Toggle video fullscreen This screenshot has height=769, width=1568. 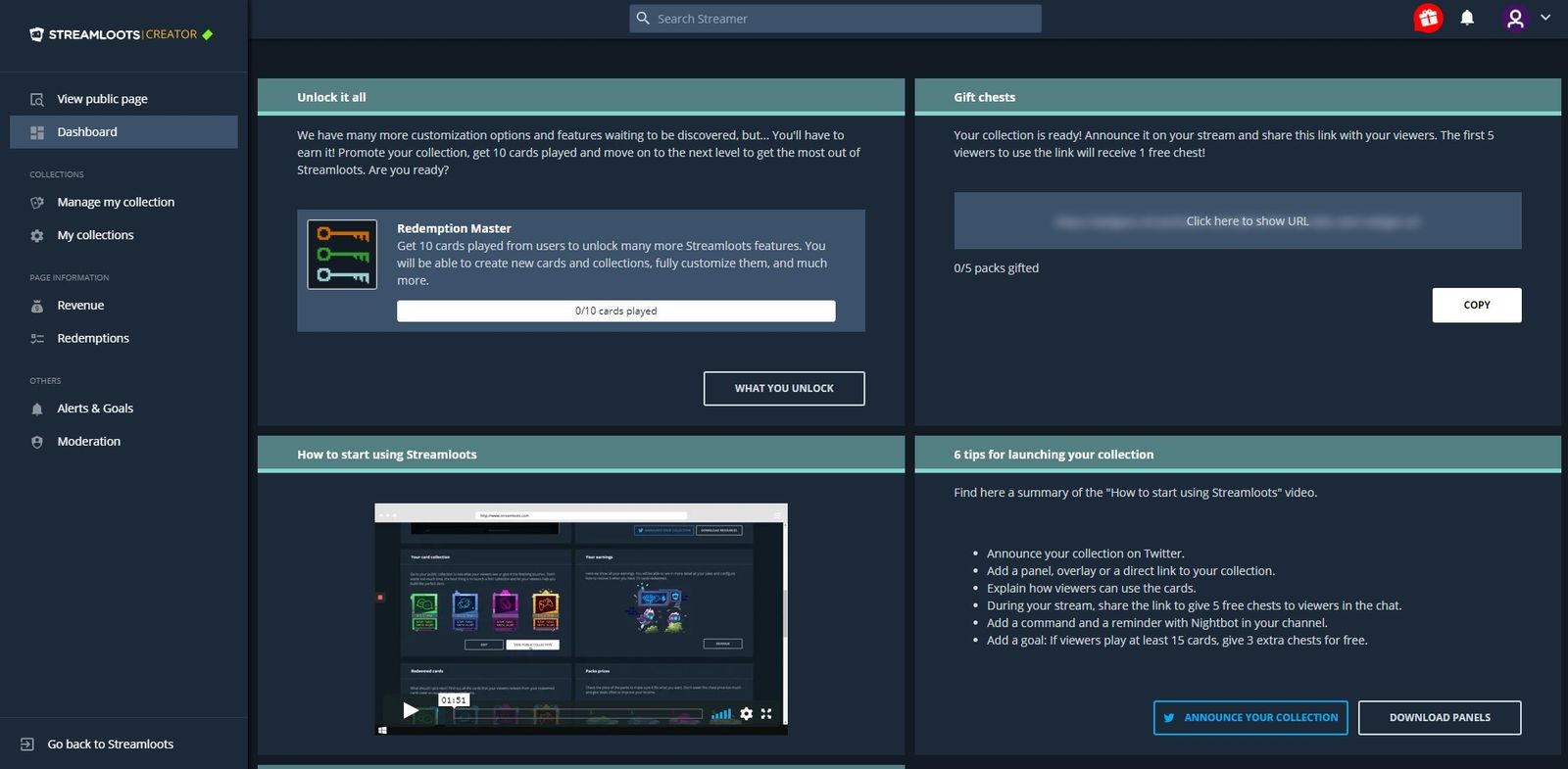[766, 713]
